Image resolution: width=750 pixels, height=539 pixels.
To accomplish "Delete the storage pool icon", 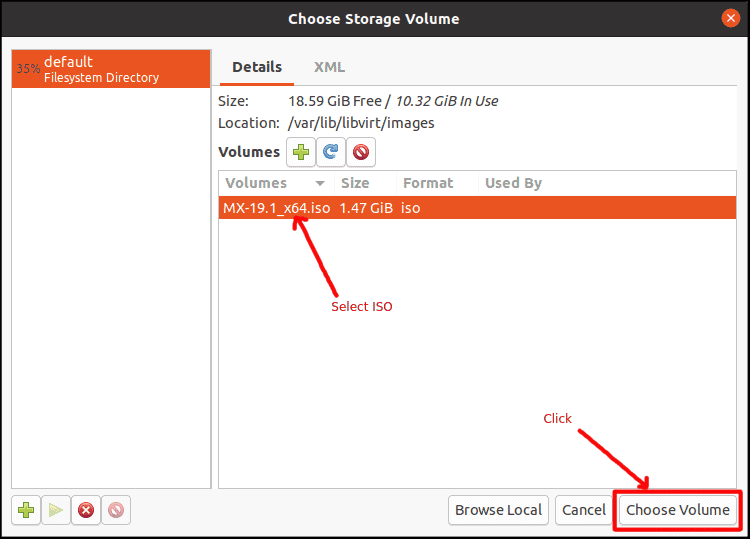I will coord(116,510).
